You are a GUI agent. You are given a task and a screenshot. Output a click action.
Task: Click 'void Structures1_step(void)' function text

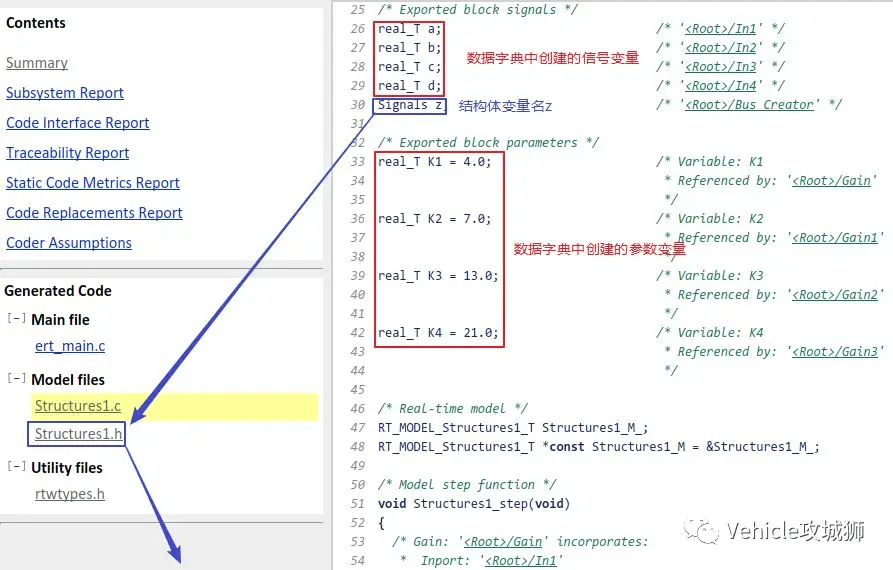[474, 504]
